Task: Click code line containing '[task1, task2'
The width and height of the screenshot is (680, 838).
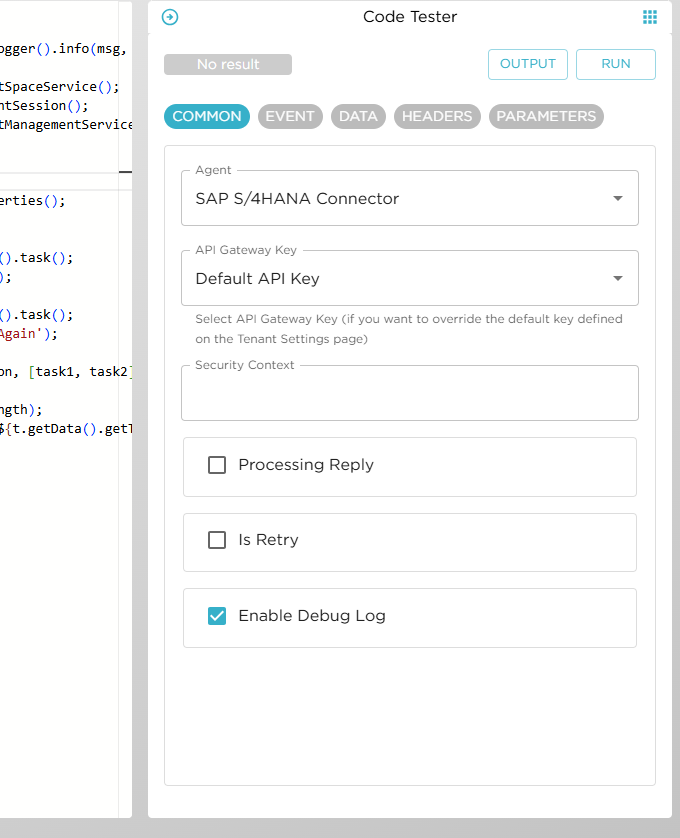Action: [x=65, y=372]
